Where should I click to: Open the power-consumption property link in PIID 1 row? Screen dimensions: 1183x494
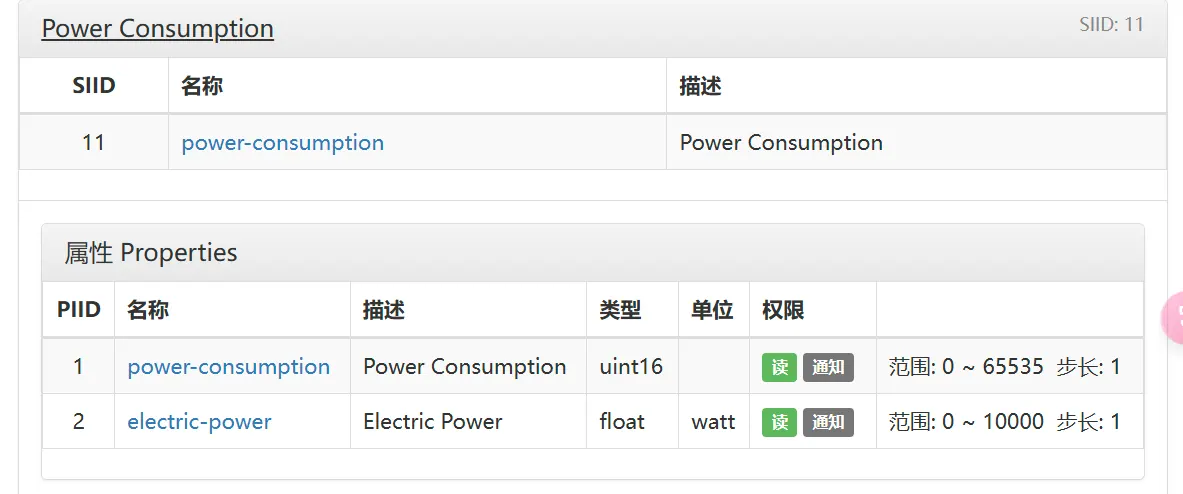[x=228, y=367]
